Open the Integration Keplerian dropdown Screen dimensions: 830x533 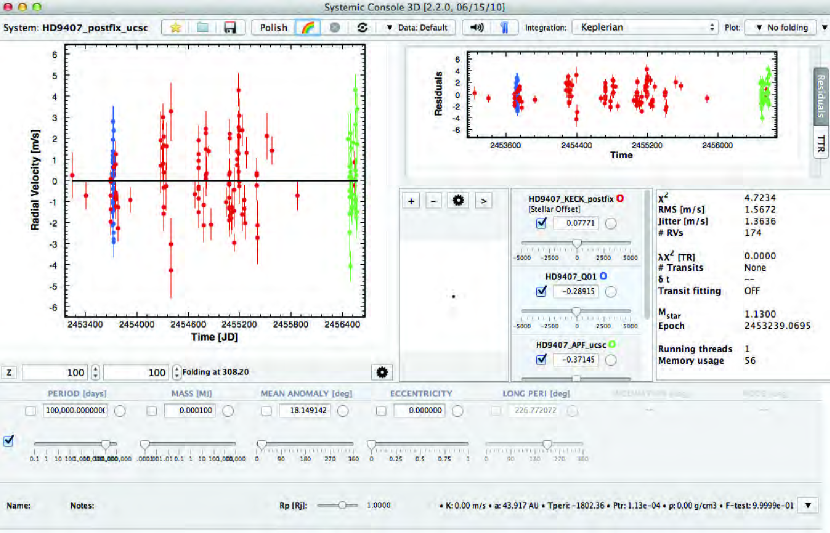(645, 27)
